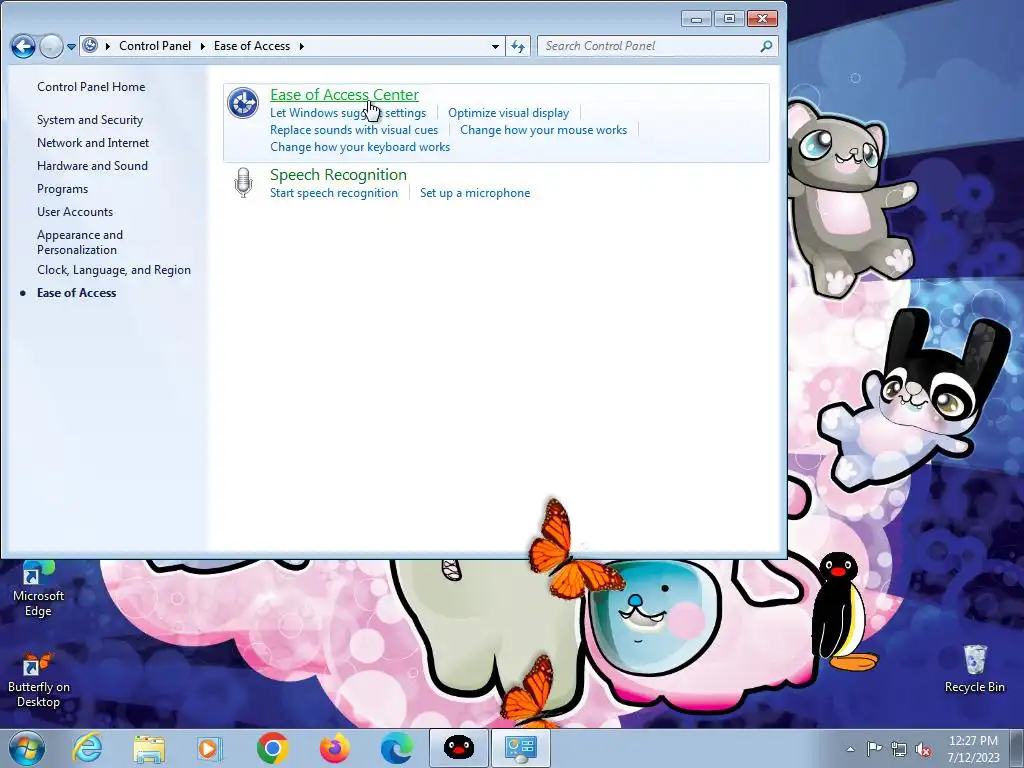Open Windows Media Player on taskbar
This screenshot has width=1024, height=768.
pos(210,748)
